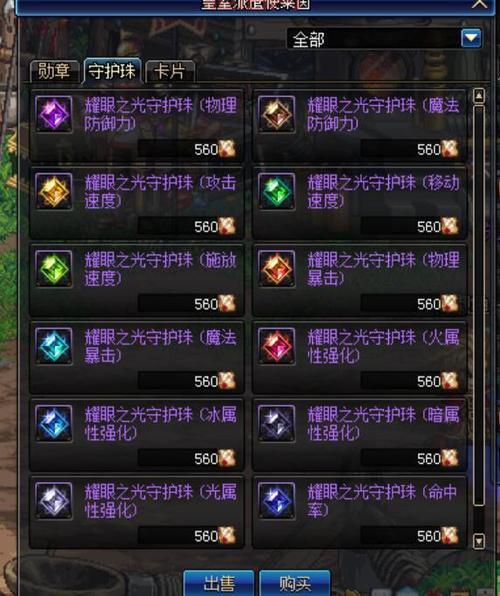Click the red 火属性强化 guardian bead icon
This screenshot has height=596, width=500.
[x=276, y=346]
